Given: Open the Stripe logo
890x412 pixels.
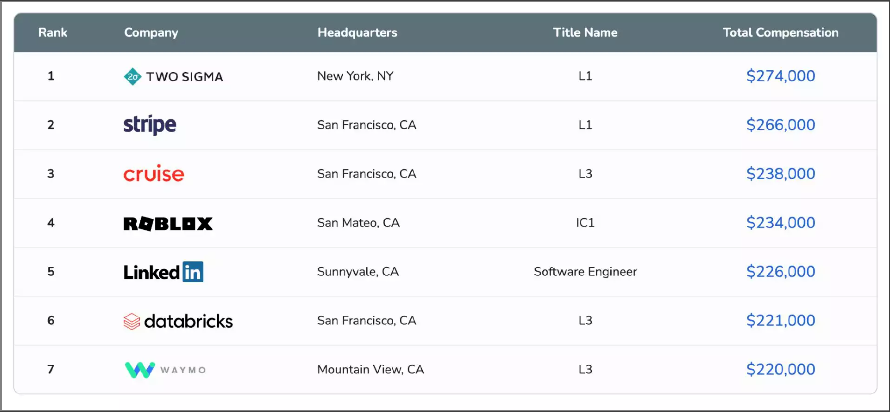Looking at the screenshot, I should (x=150, y=125).
